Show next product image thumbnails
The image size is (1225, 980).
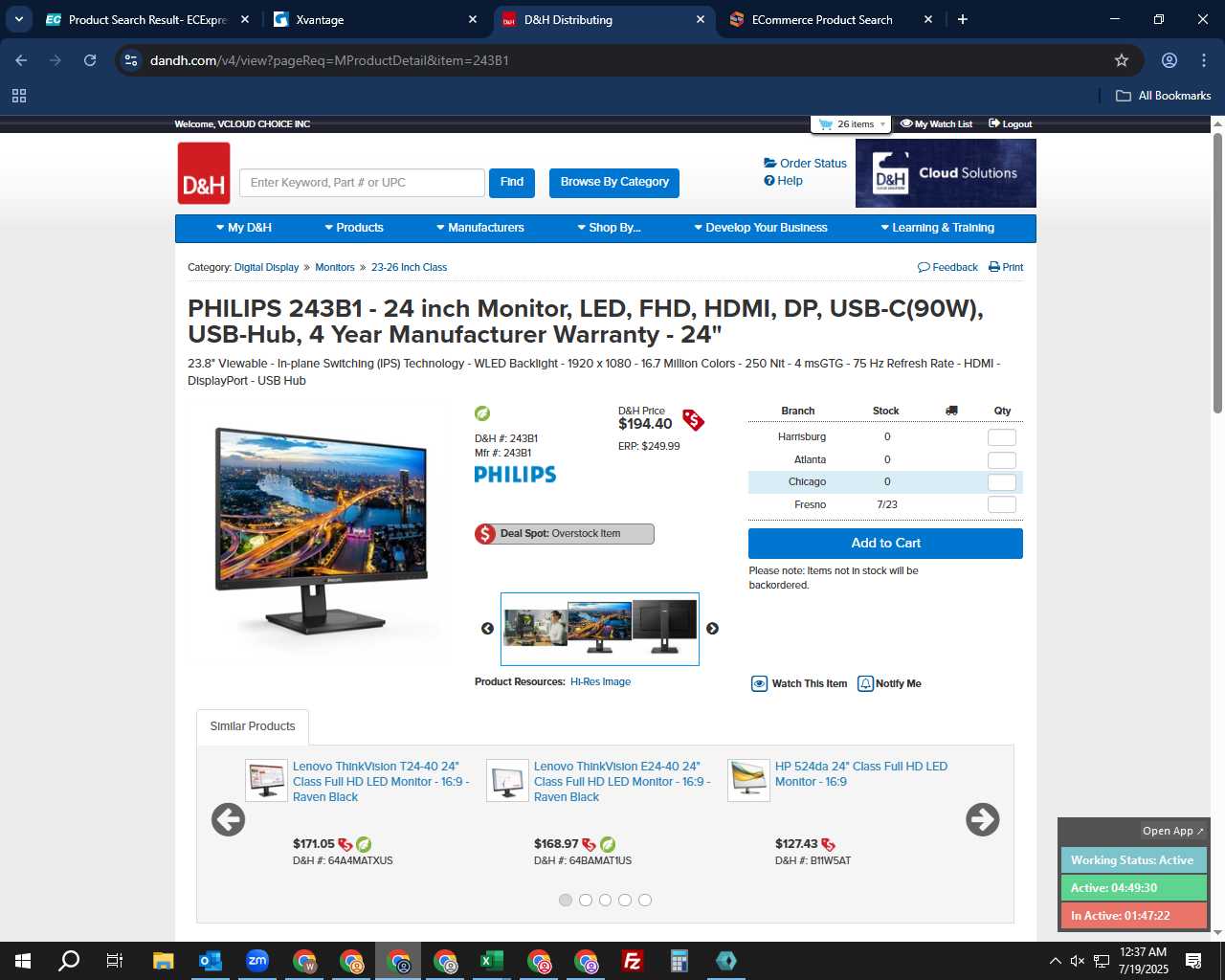tap(712, 629)
